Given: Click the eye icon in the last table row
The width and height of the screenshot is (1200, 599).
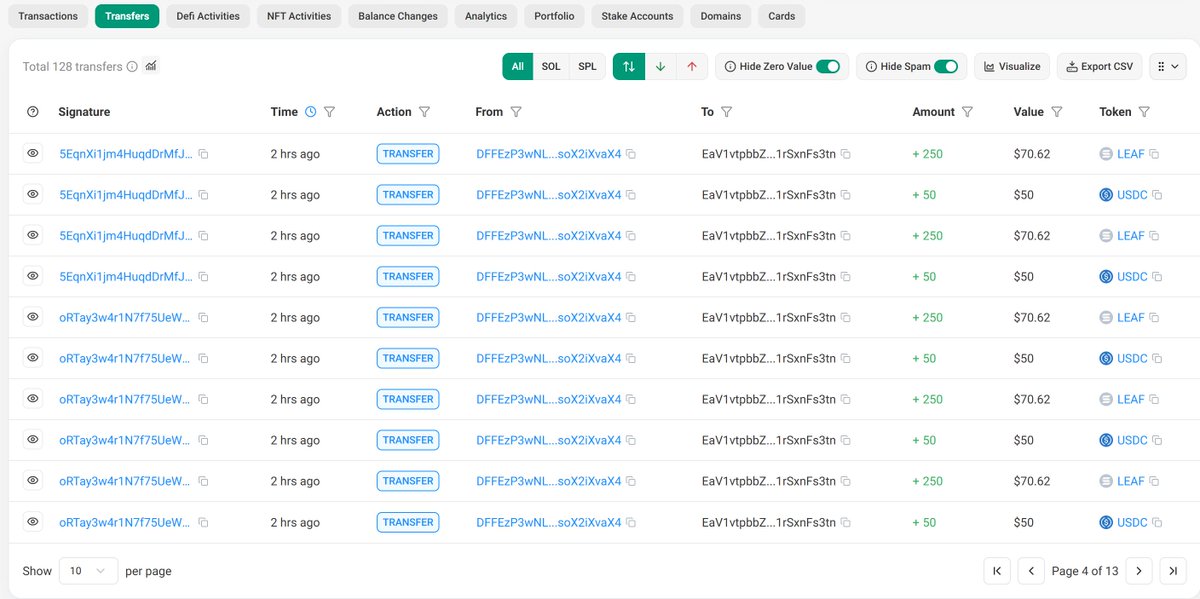Looking at the screenshot, I should 33,521.
